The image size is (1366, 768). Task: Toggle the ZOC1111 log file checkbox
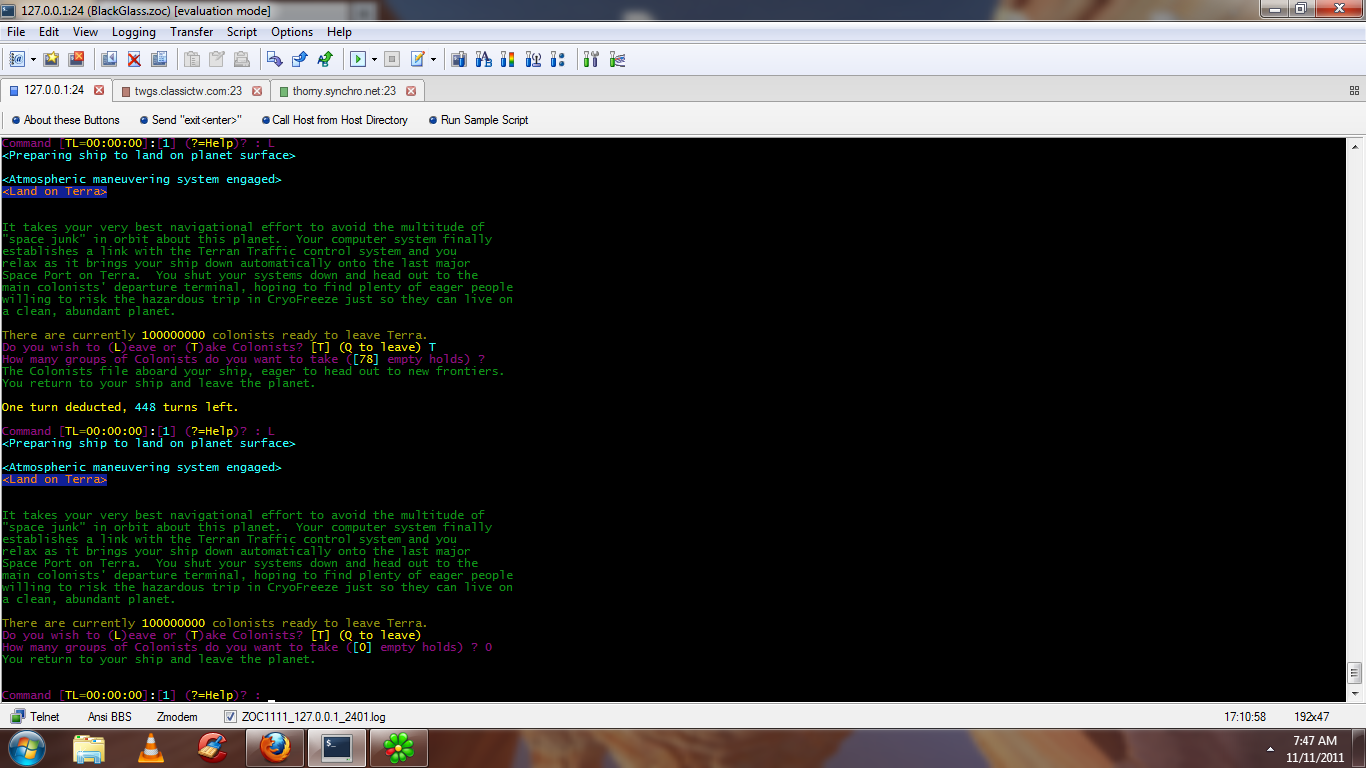click(x=231, y=716)
